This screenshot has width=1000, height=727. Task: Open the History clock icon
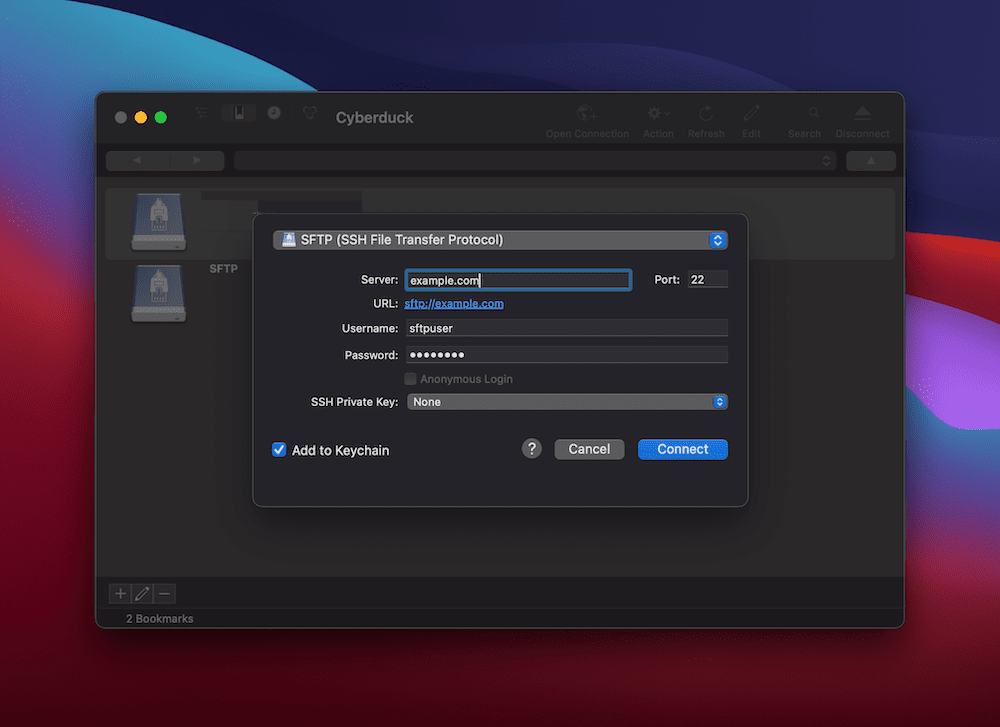click(274, 113)
